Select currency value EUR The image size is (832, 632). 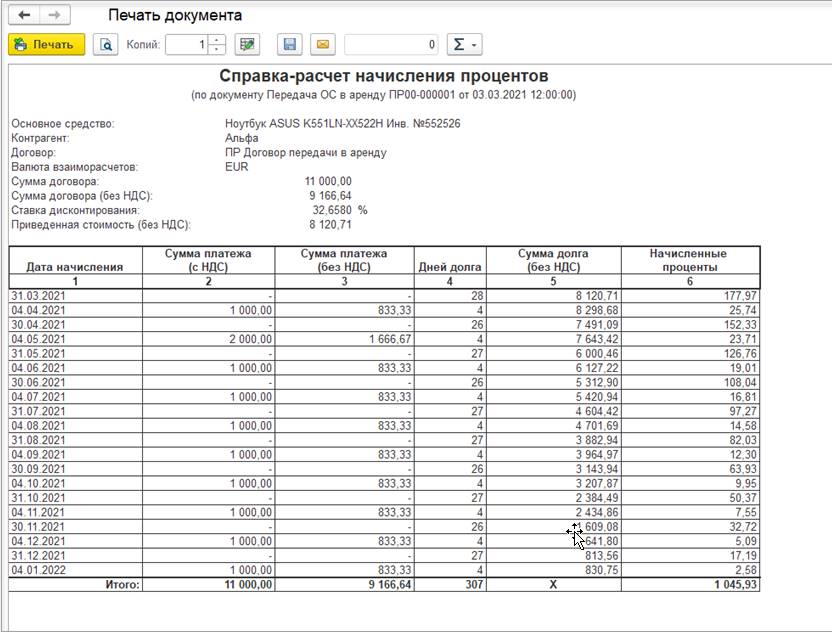click(237, 167)
